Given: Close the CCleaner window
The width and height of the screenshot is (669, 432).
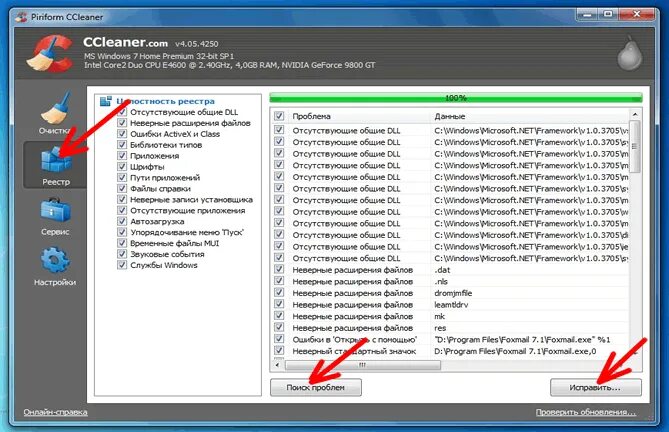Looking at the screenshot, I should (636, 15).
